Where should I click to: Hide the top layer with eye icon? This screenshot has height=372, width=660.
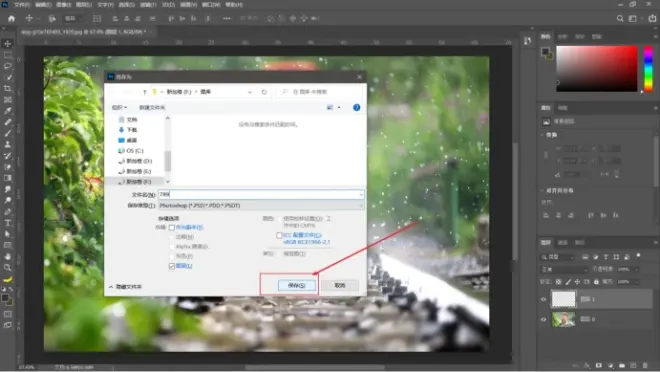click(543, 299)
